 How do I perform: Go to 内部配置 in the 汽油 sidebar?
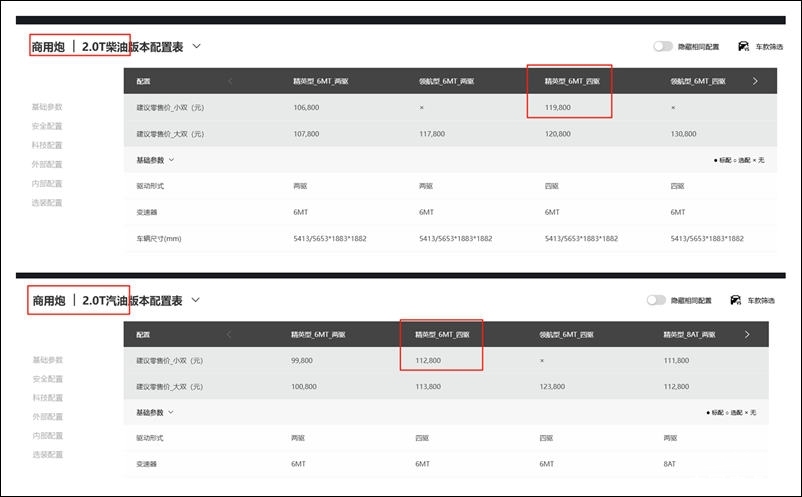[x=48, y=436]
